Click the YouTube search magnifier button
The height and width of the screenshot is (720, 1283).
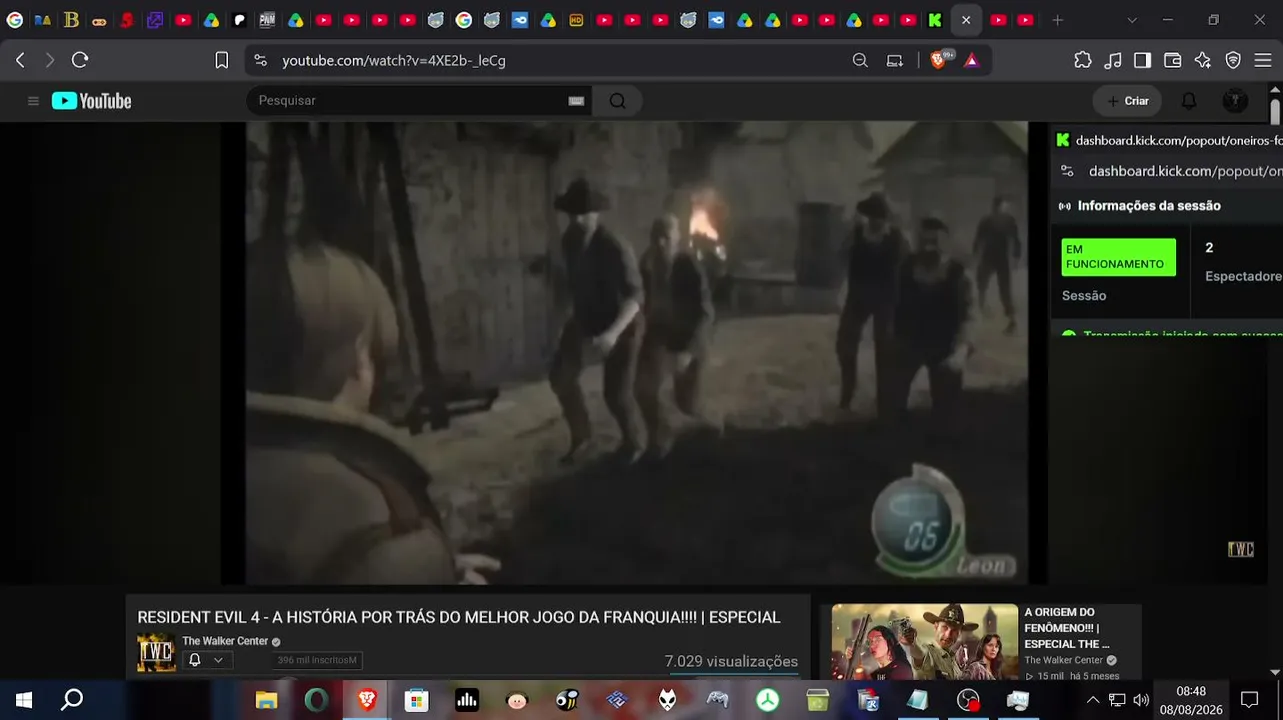[x=617, y=101]
